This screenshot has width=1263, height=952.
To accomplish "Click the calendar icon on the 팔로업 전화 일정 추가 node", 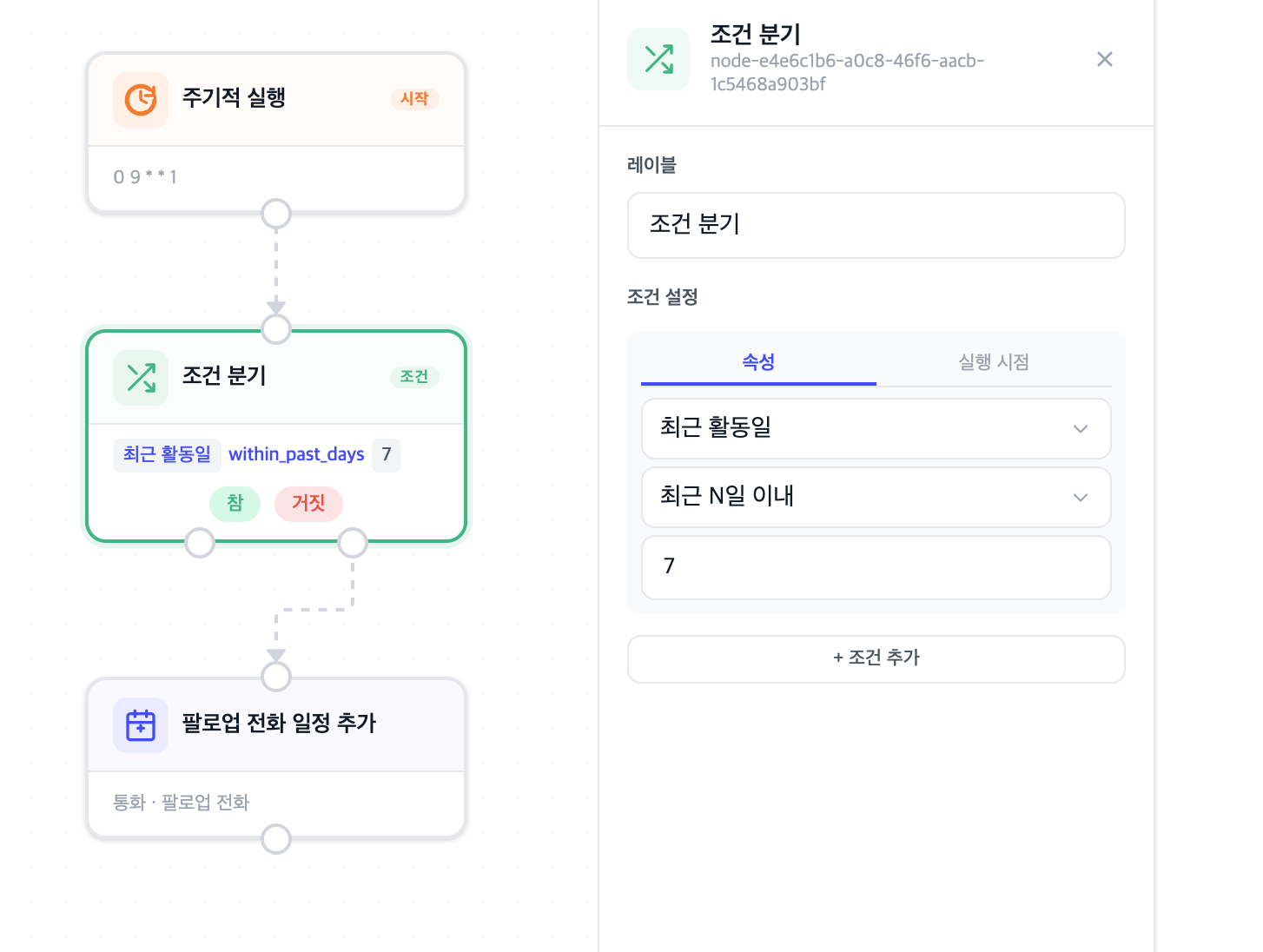I will 141,725.
